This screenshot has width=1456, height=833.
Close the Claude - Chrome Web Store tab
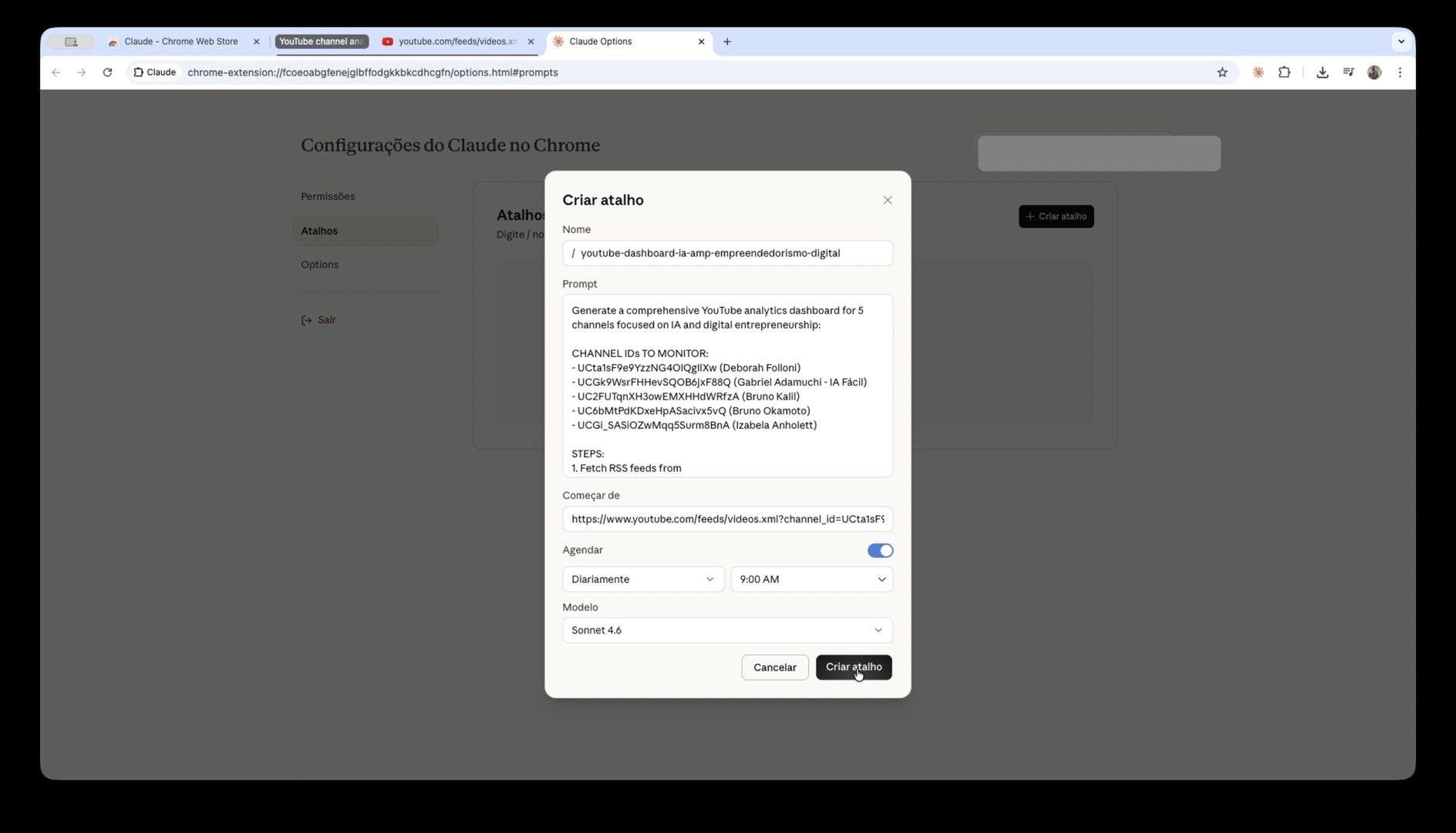pos(256,42)
